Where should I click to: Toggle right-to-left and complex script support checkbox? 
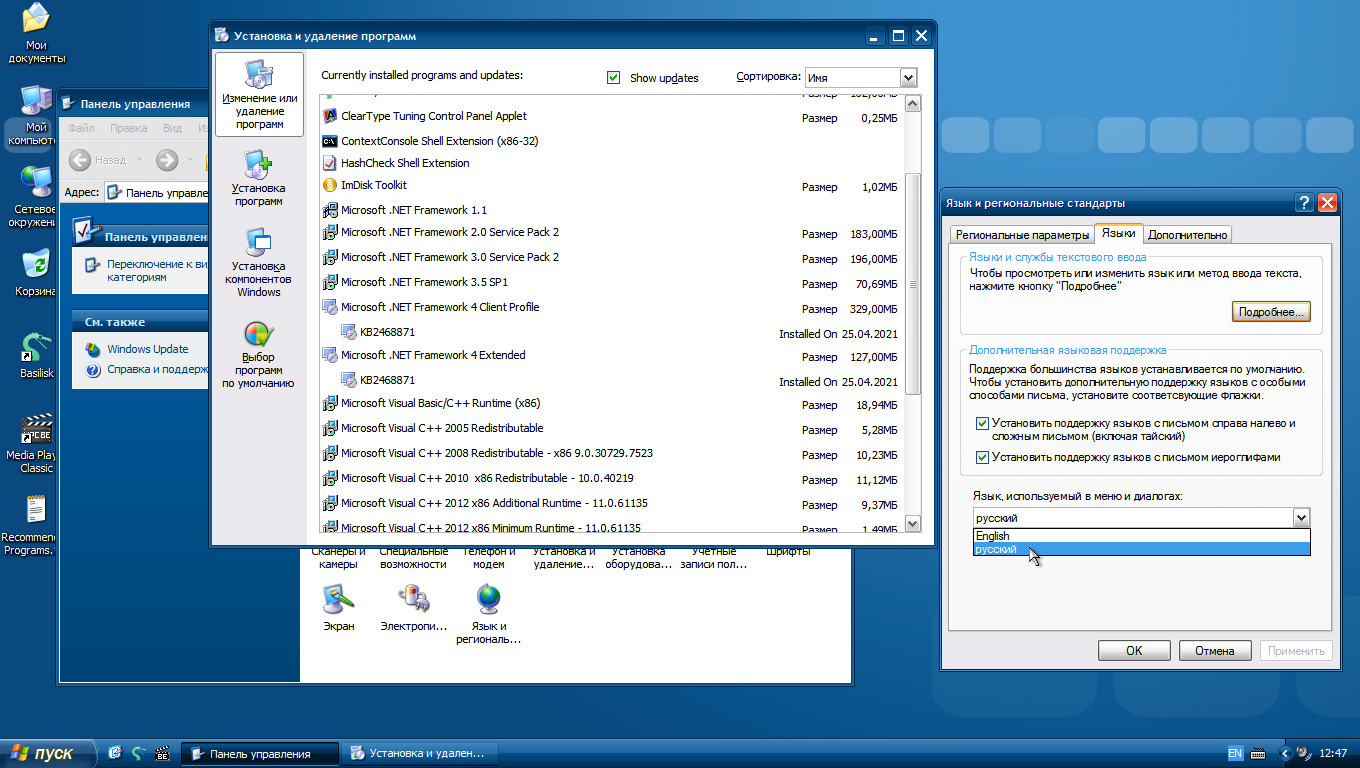click(x=983, y=423)
